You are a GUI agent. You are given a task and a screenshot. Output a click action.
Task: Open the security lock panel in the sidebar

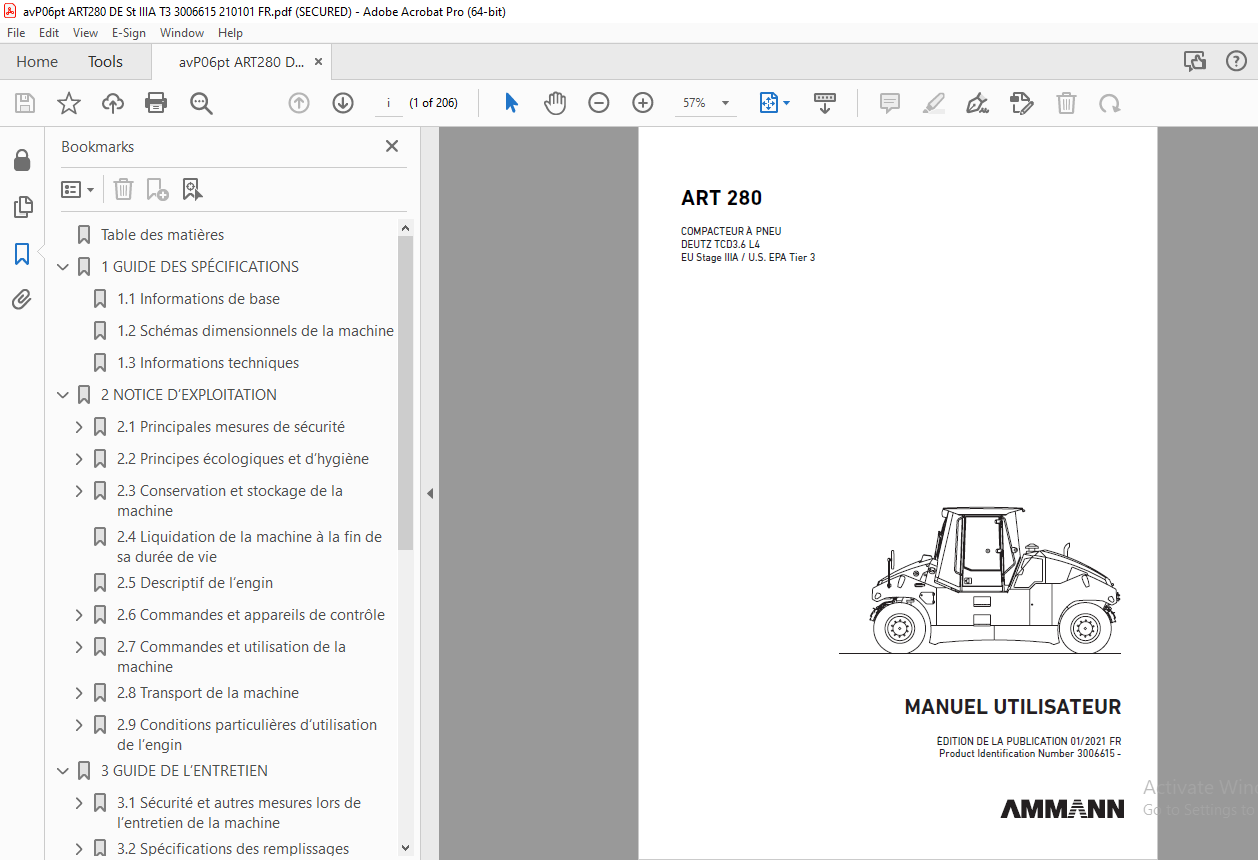(22, 160)
